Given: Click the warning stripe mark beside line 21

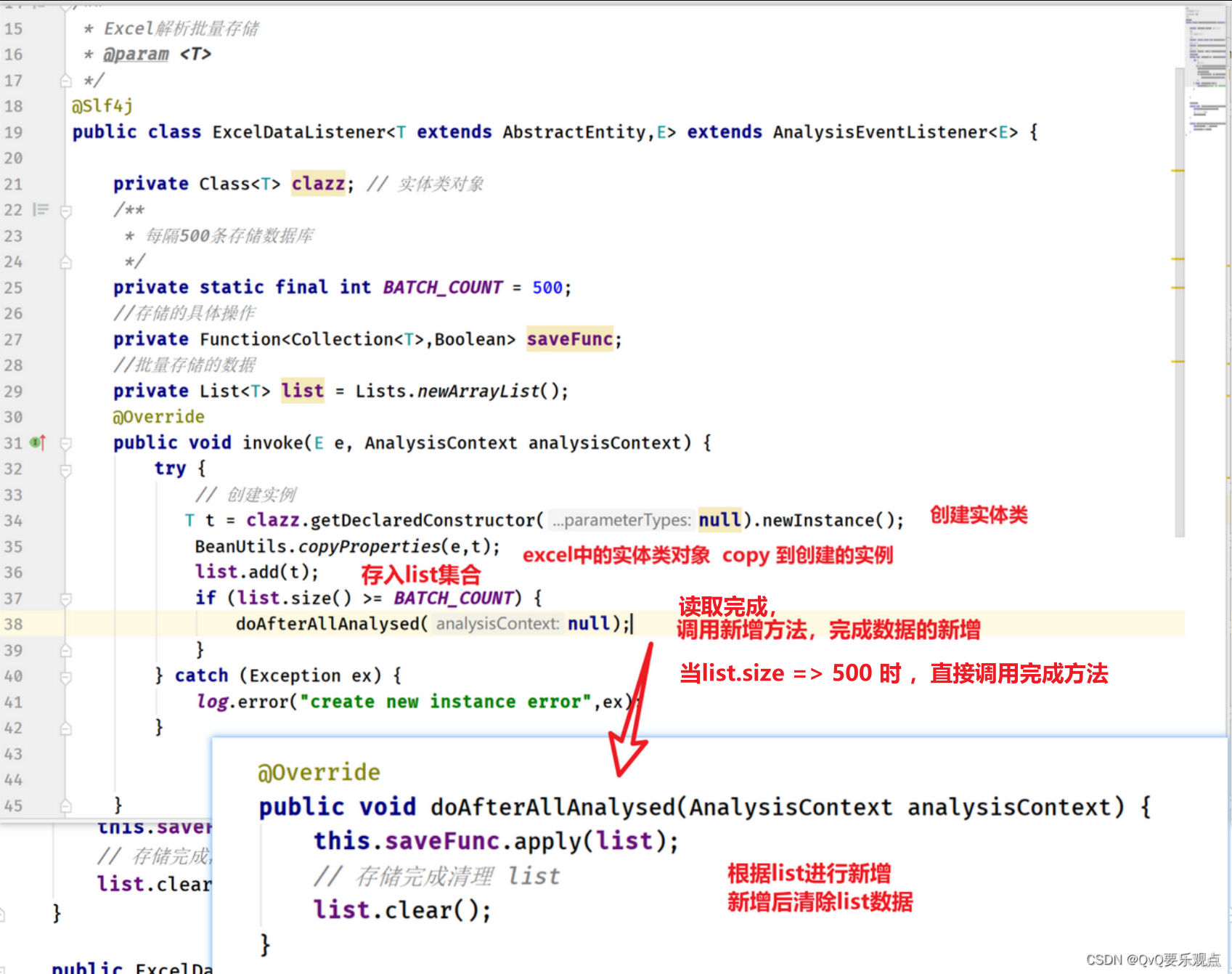Looking at the screenshot, I should pyautogui.click(x=1178, y=171).
